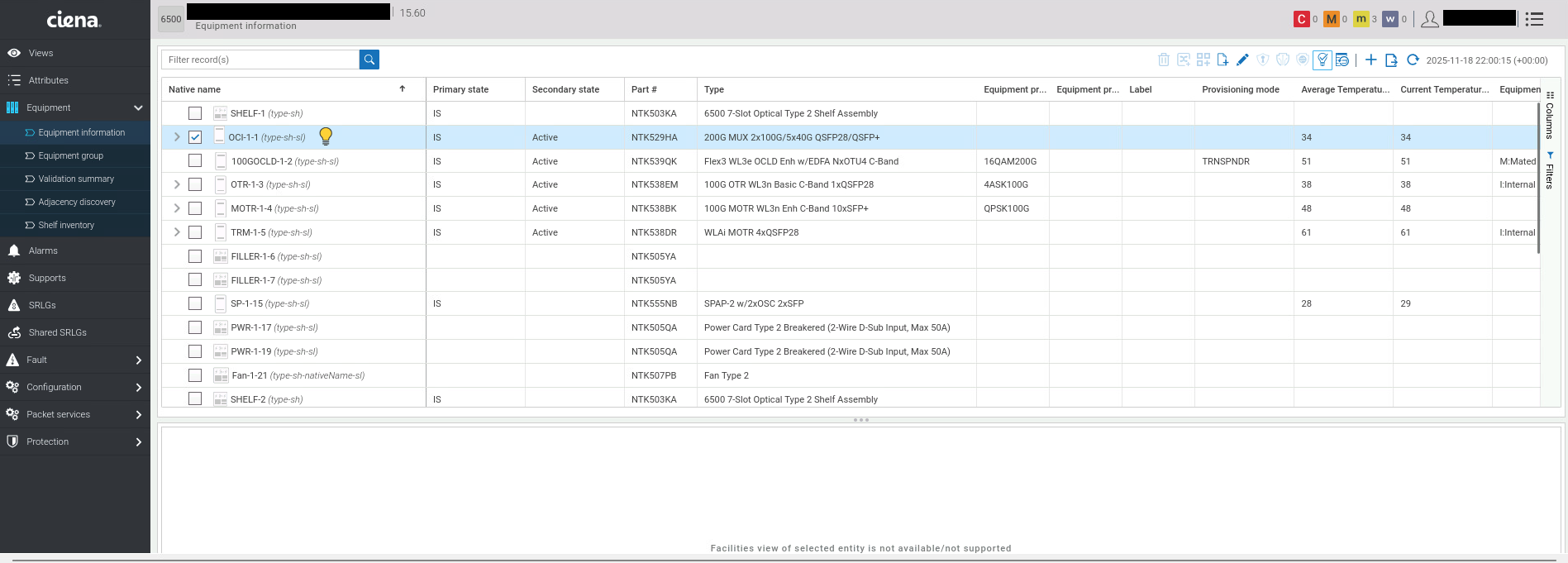Screen dimensions: 1568x563
Task: Open Attributes in the sidebar
Action: [x=75, y=80]
